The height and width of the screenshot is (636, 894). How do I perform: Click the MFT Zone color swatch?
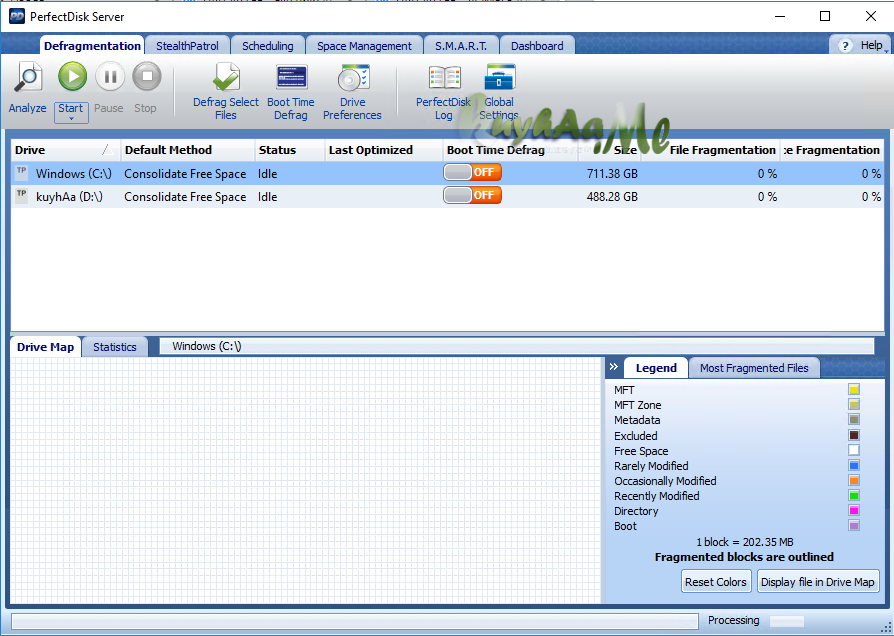(854, 404)
